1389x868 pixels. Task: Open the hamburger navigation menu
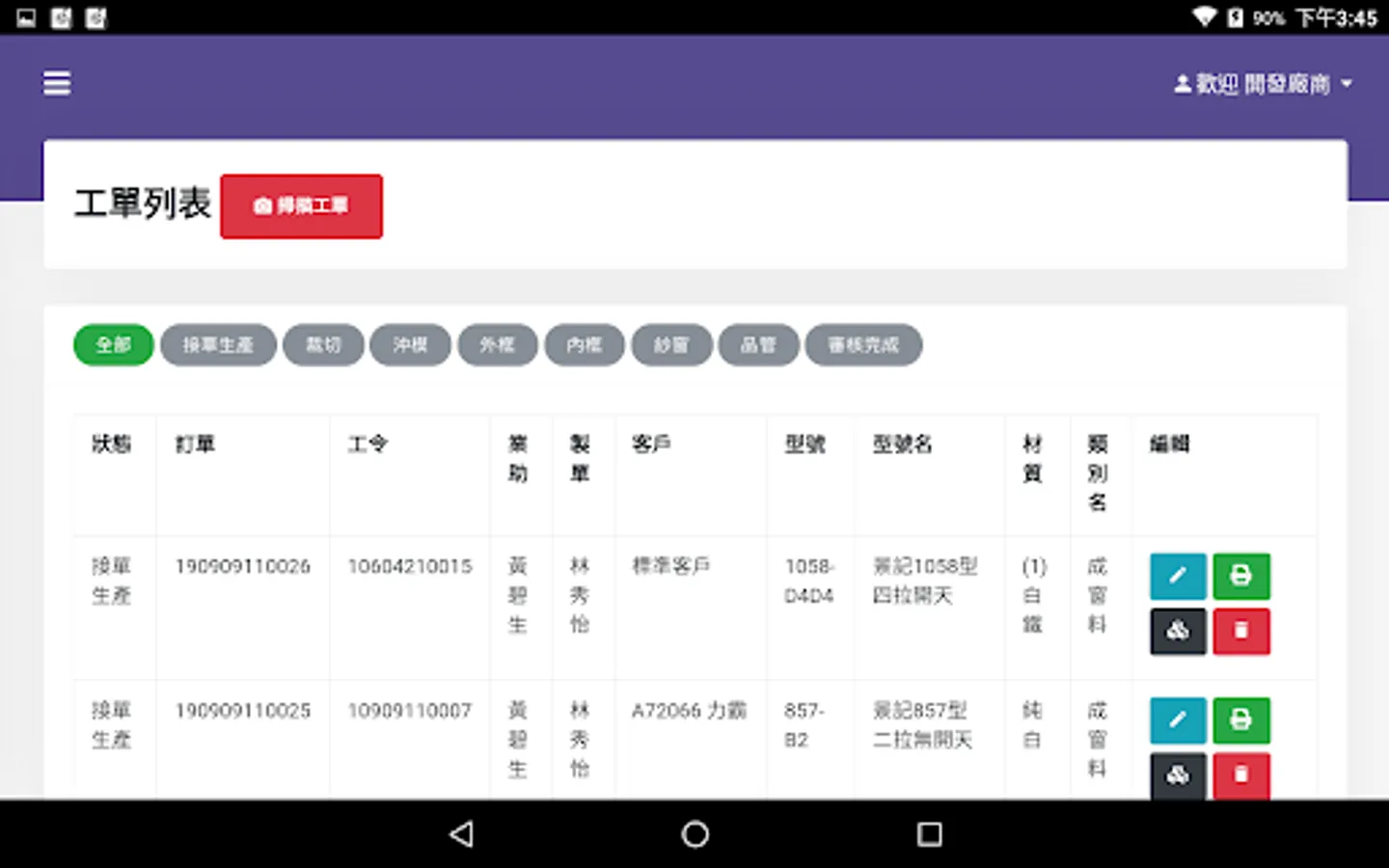[x=56, y=84]
